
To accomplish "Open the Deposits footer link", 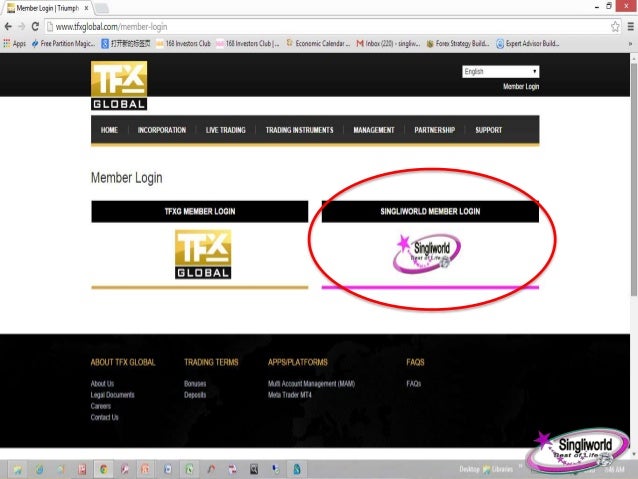I will (195, 395).
